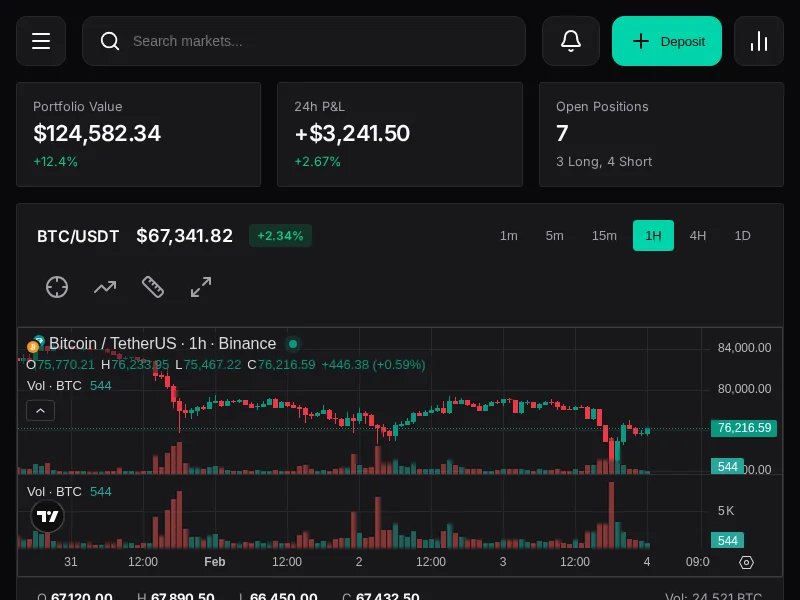
Task: Open the hamburger navigation menu
Action: pos(41,41)
